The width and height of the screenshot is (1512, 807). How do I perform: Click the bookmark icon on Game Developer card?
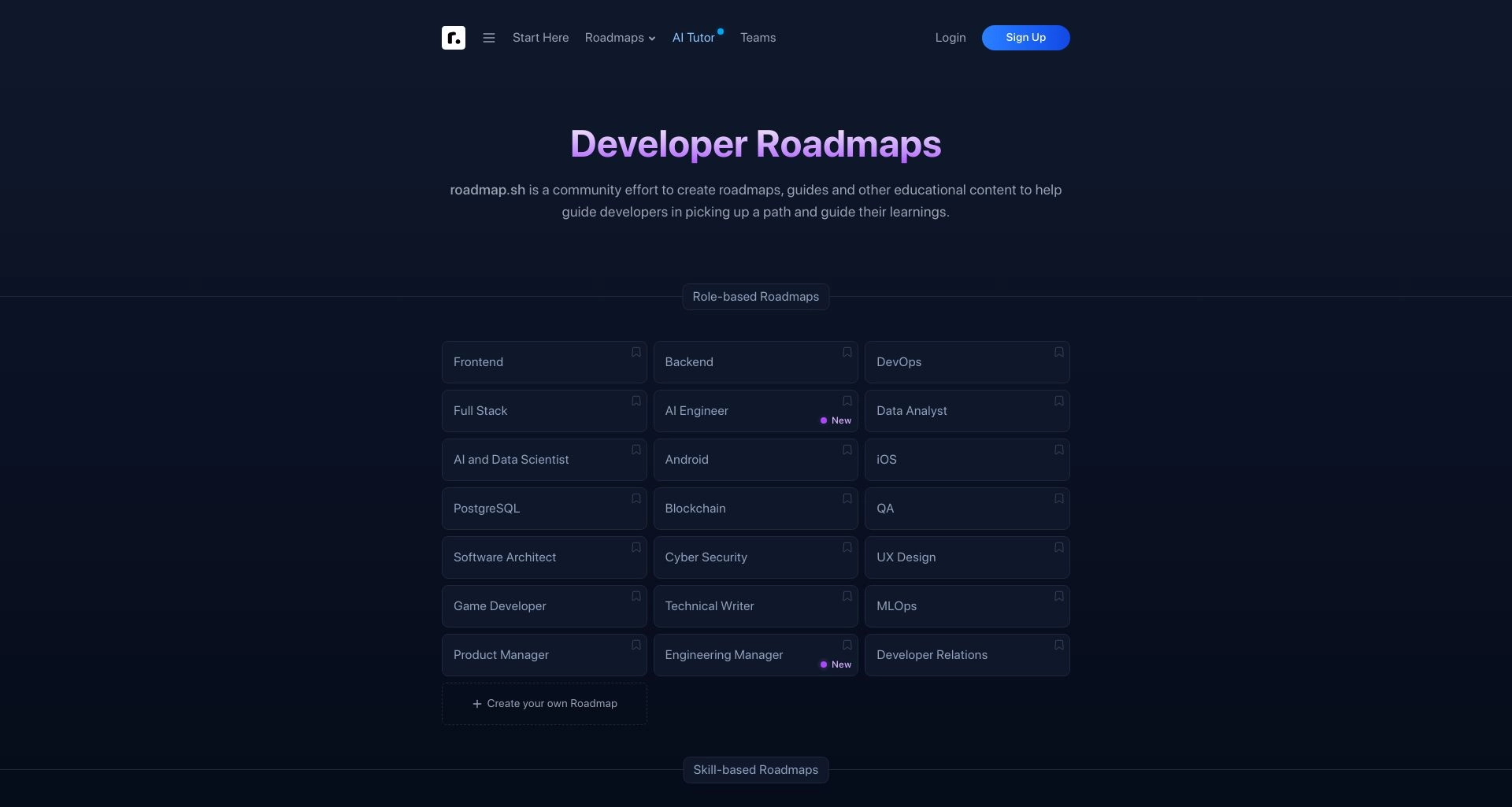636,596
